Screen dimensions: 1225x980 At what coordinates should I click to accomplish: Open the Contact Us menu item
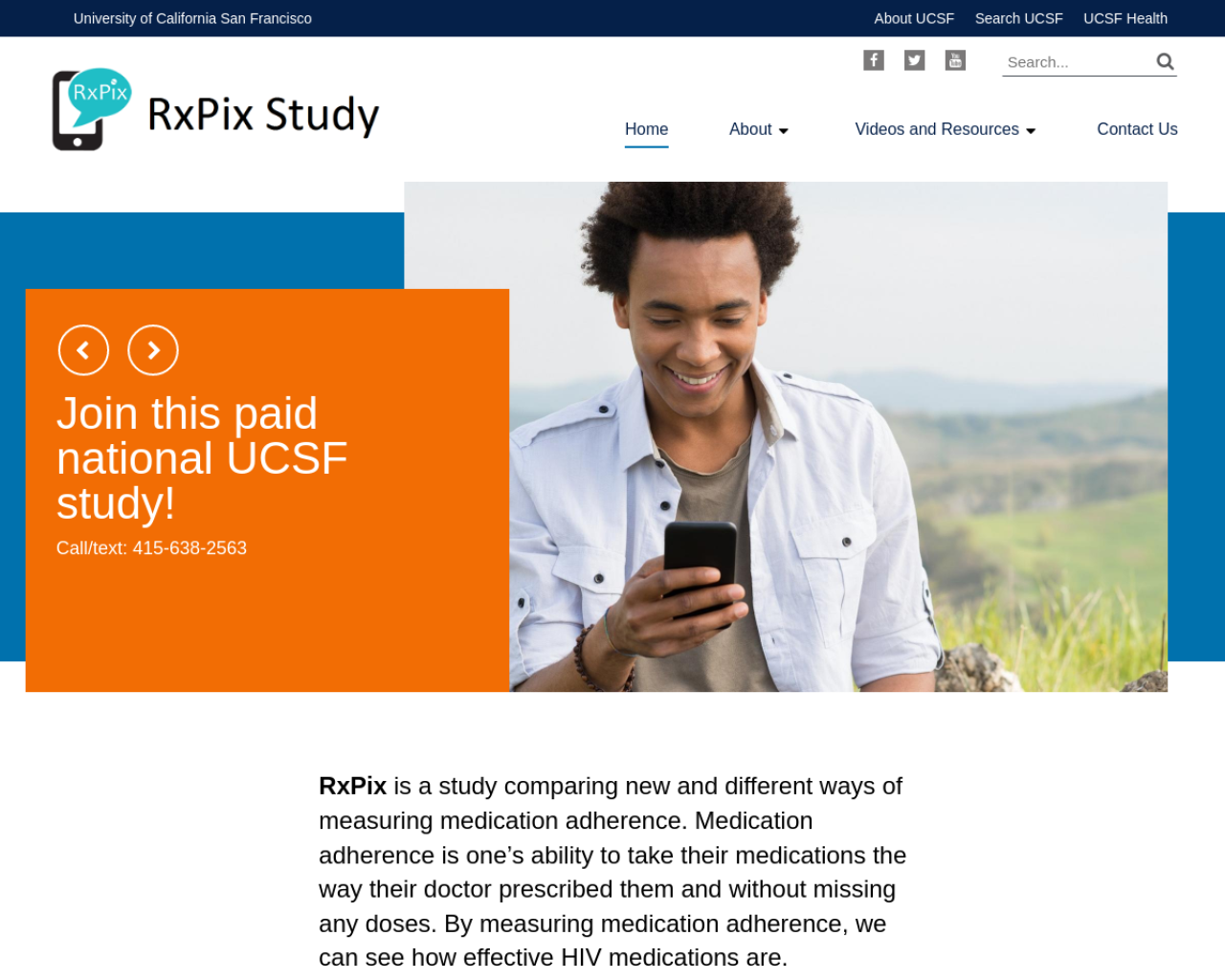(x=1137, y=129)
